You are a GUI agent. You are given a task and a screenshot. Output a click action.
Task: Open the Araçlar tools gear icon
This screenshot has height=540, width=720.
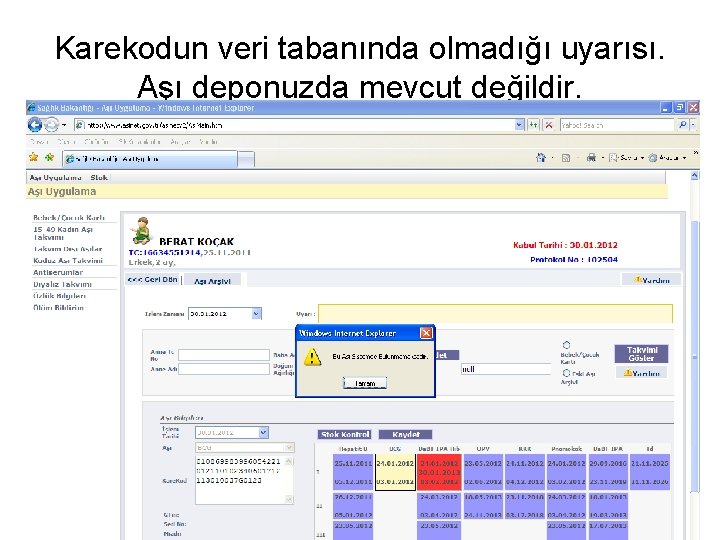[652, 158]
